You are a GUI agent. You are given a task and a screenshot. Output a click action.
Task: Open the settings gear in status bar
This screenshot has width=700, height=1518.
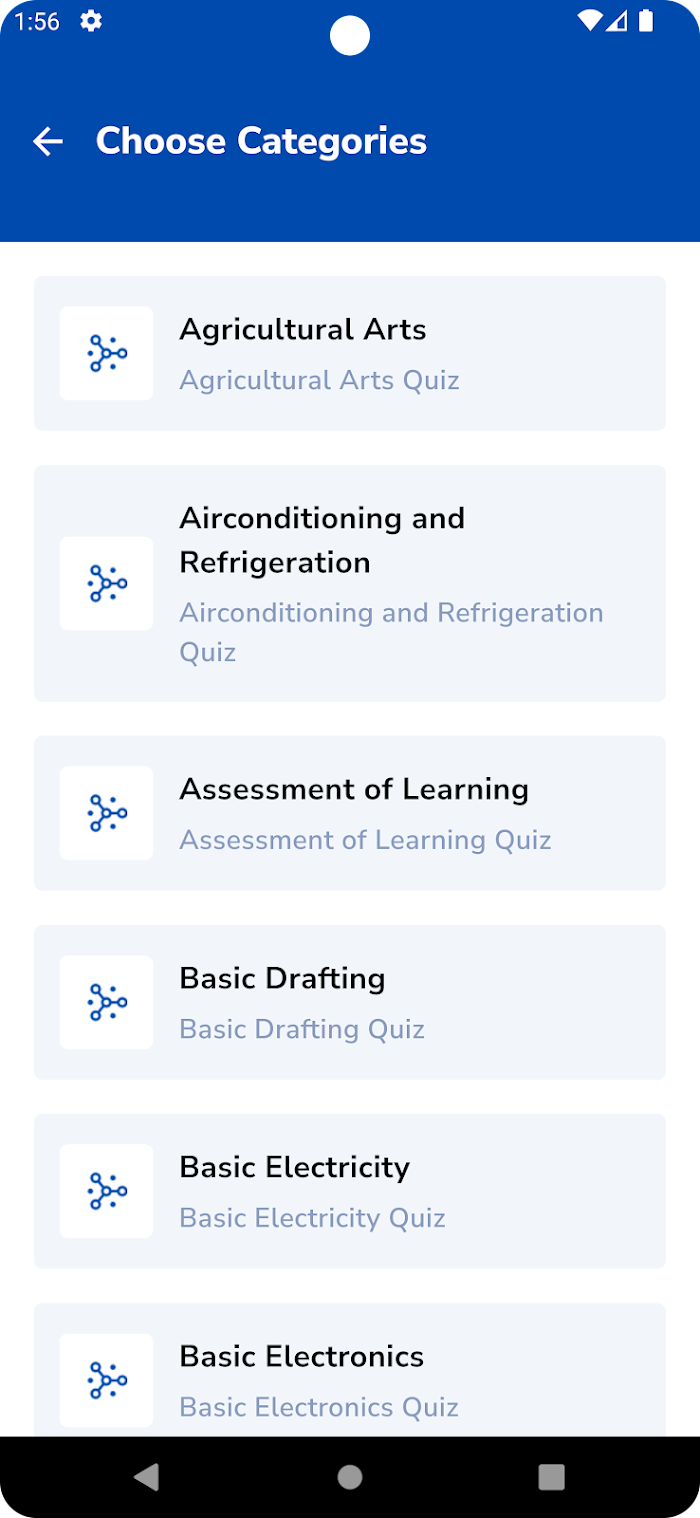[x=91, y=21]
